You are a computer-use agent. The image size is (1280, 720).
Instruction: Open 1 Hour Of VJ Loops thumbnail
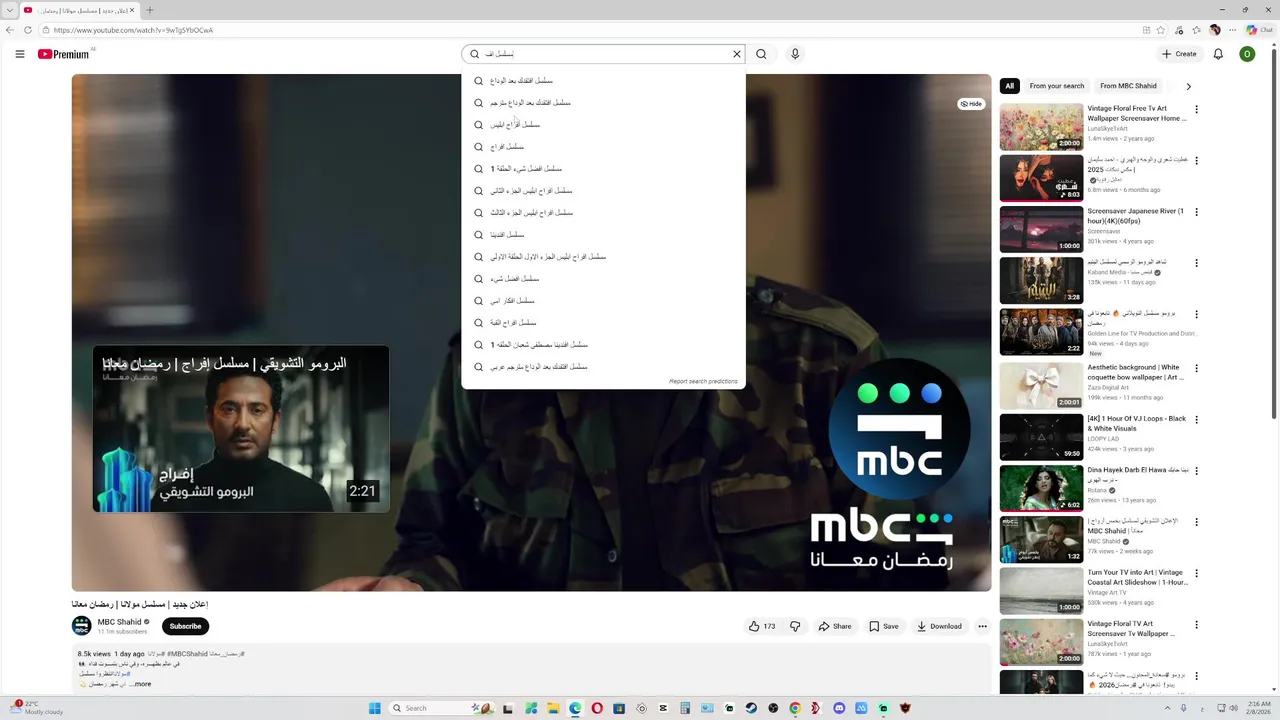point(1041,437)
